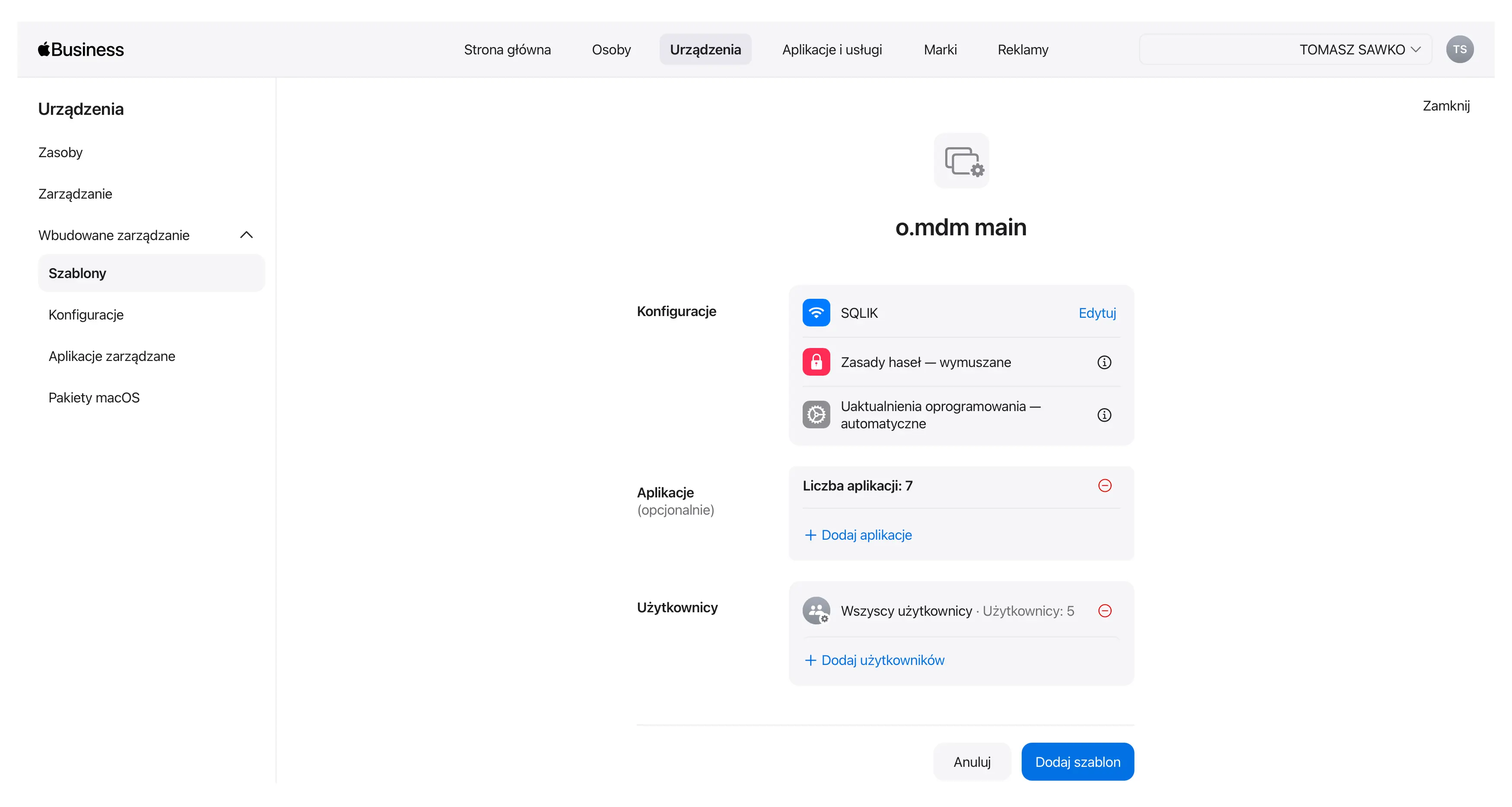Open the Aplikacje i usługi tab

pos(832,49)
